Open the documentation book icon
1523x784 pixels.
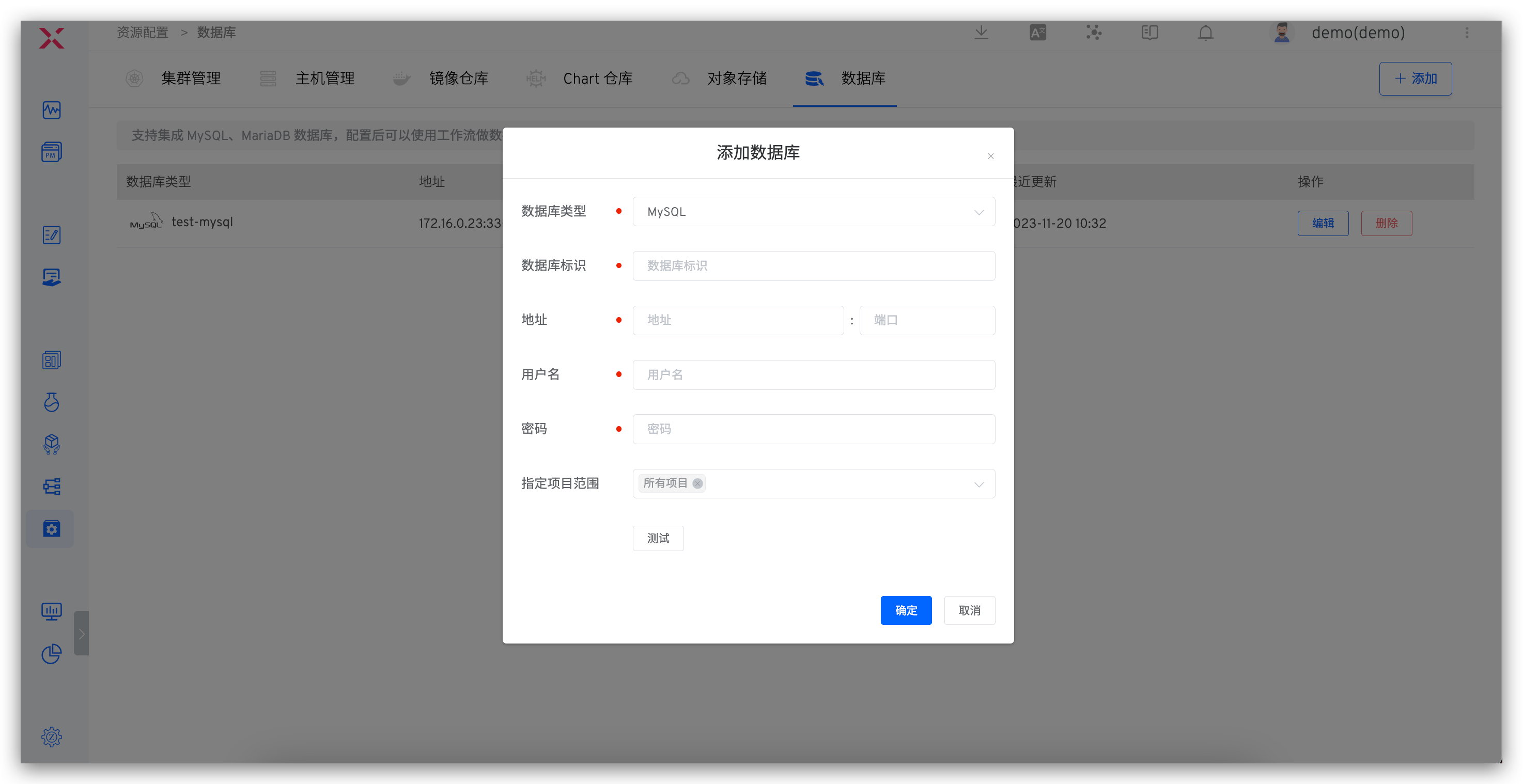(1149, 33)
